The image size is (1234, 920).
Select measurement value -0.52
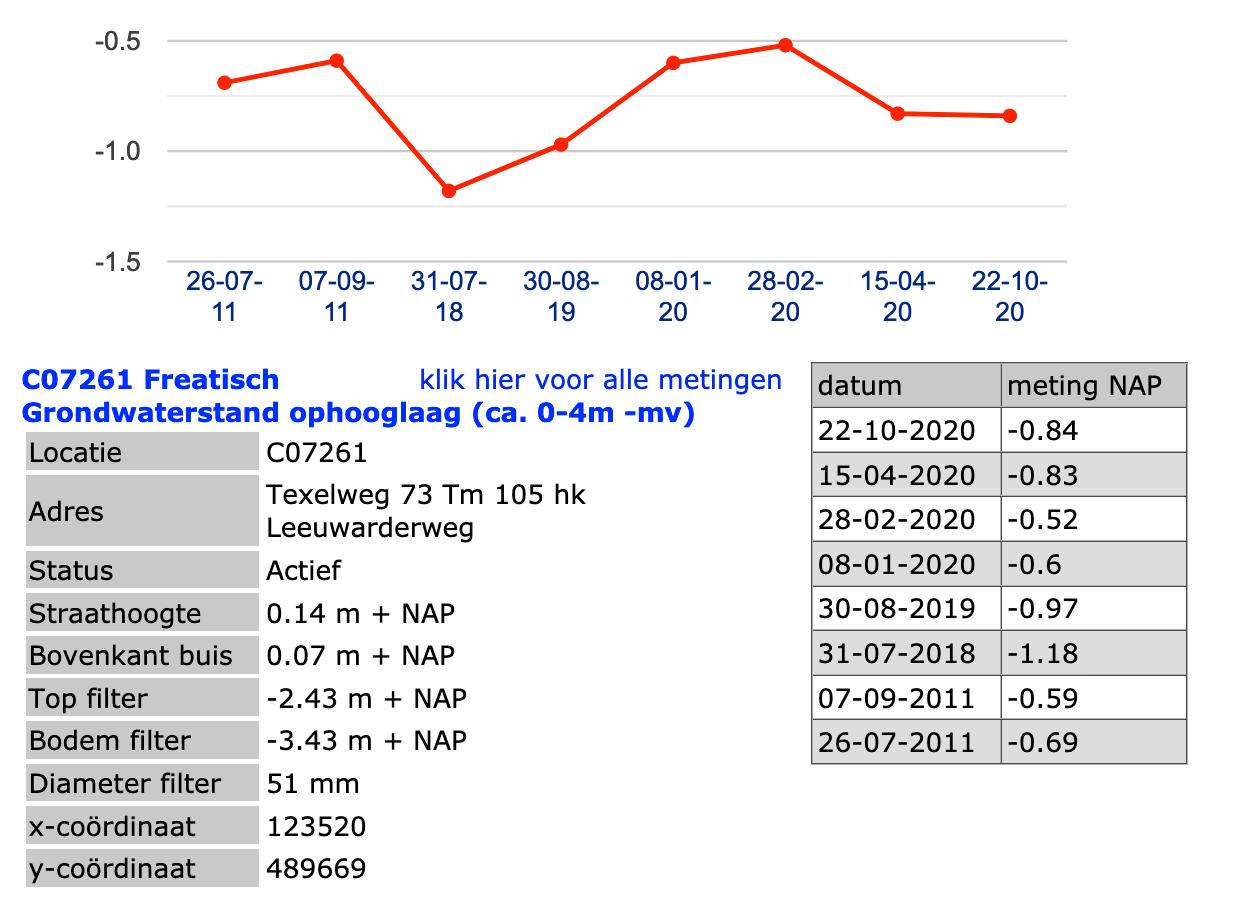pyautogui.click(x=1094, y=520)
